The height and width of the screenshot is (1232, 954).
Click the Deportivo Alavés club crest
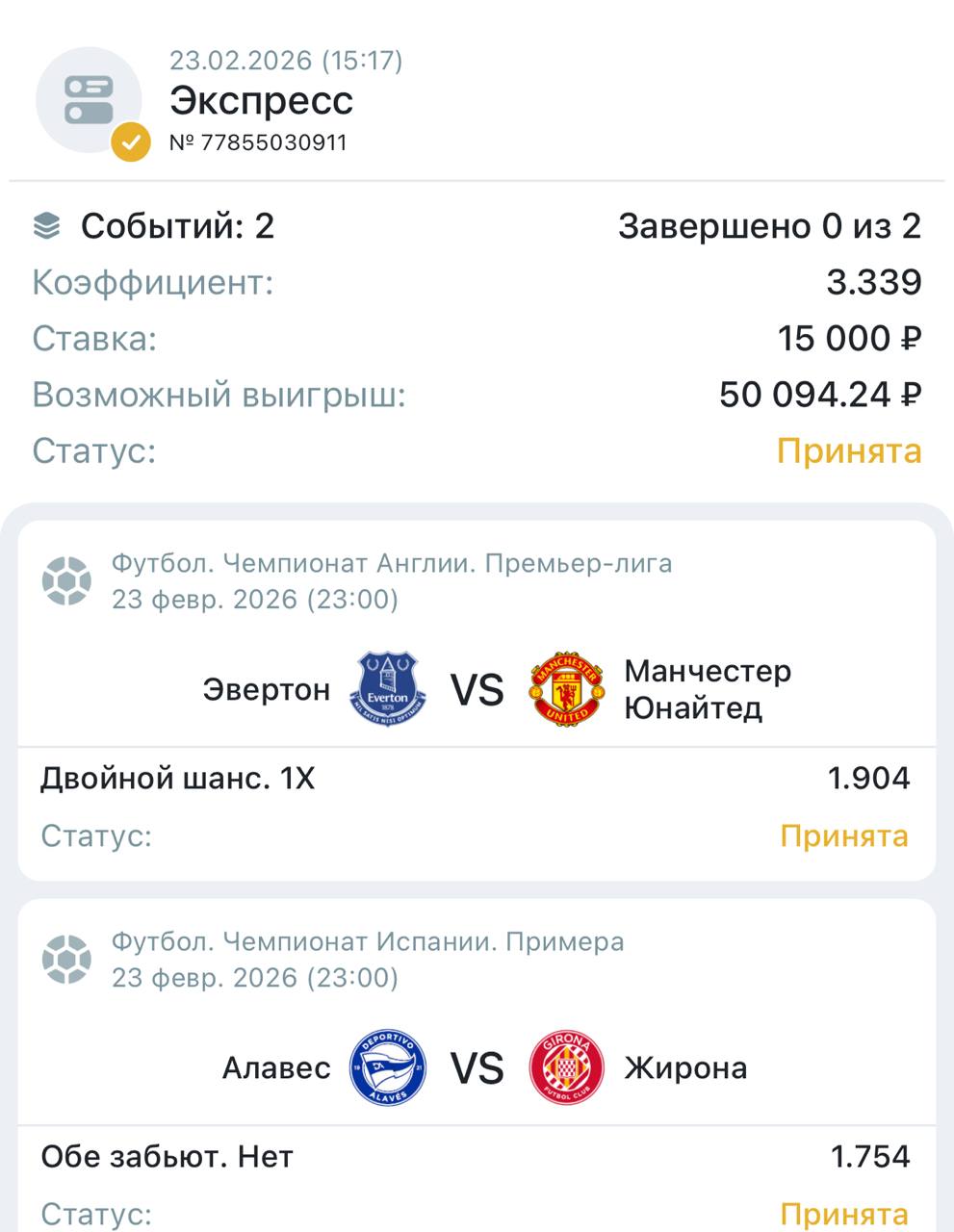pos(389,1067)
